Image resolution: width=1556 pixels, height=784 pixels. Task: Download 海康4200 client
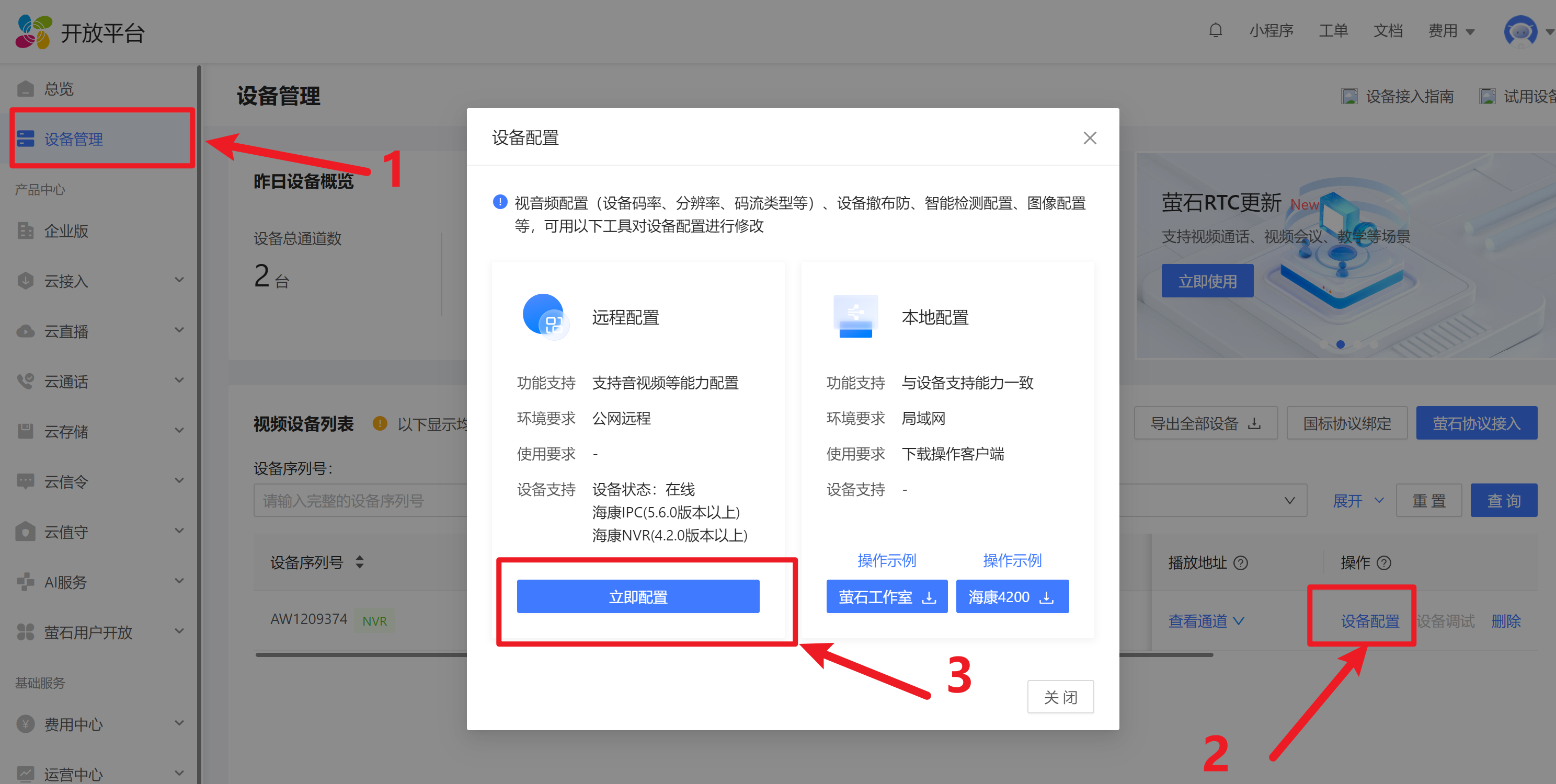pyautogui.click(x=1012, y=596)
